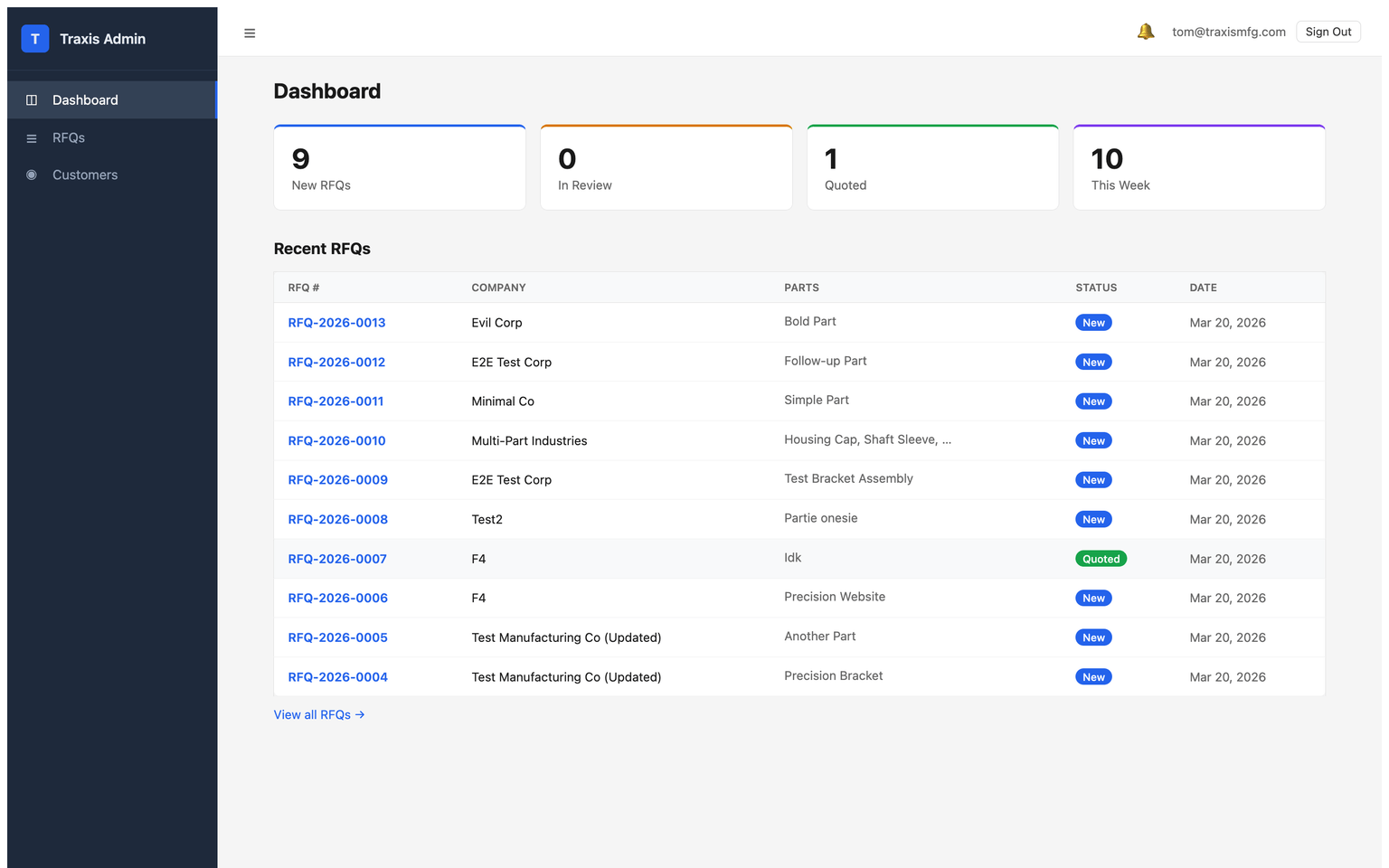The image size is (1389, 868).
Task: Click Precision Bracket parts cell
Action: [x=834, y=676]
